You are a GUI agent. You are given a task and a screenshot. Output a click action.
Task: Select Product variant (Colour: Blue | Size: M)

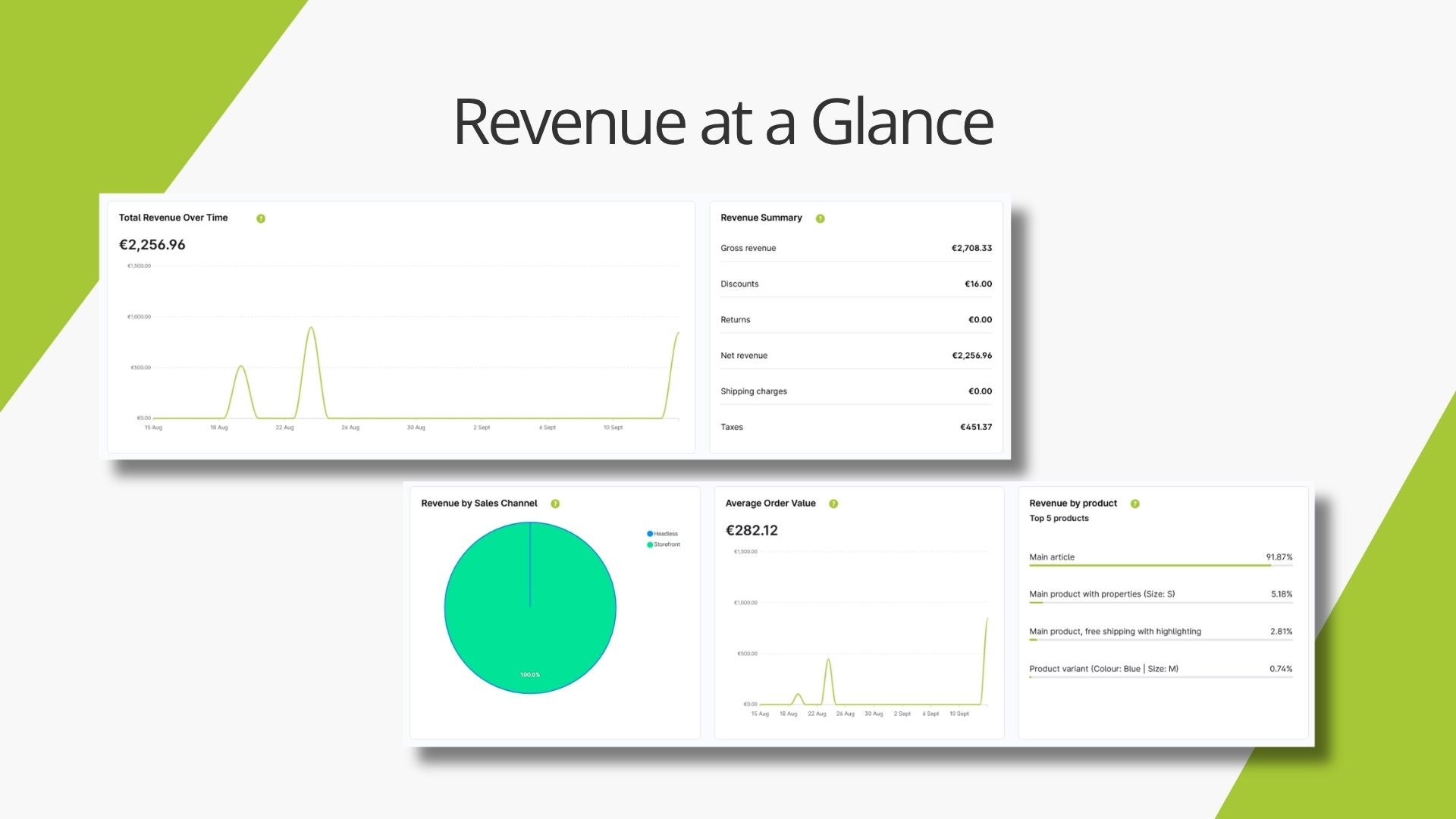(1103, 669)
